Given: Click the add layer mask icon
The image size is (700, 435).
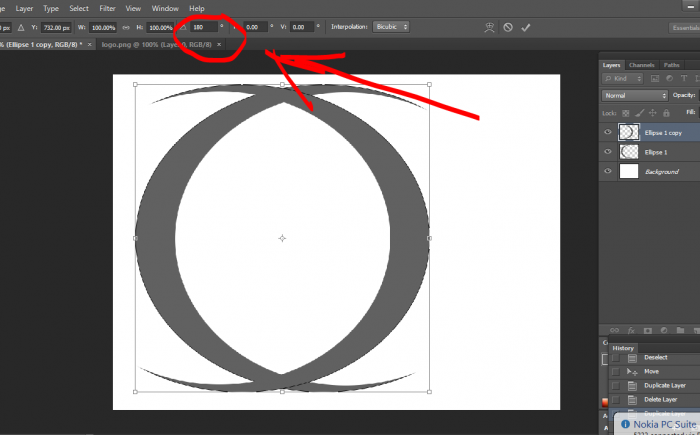Looking at the screenshot, I should (x=647, y=329).
